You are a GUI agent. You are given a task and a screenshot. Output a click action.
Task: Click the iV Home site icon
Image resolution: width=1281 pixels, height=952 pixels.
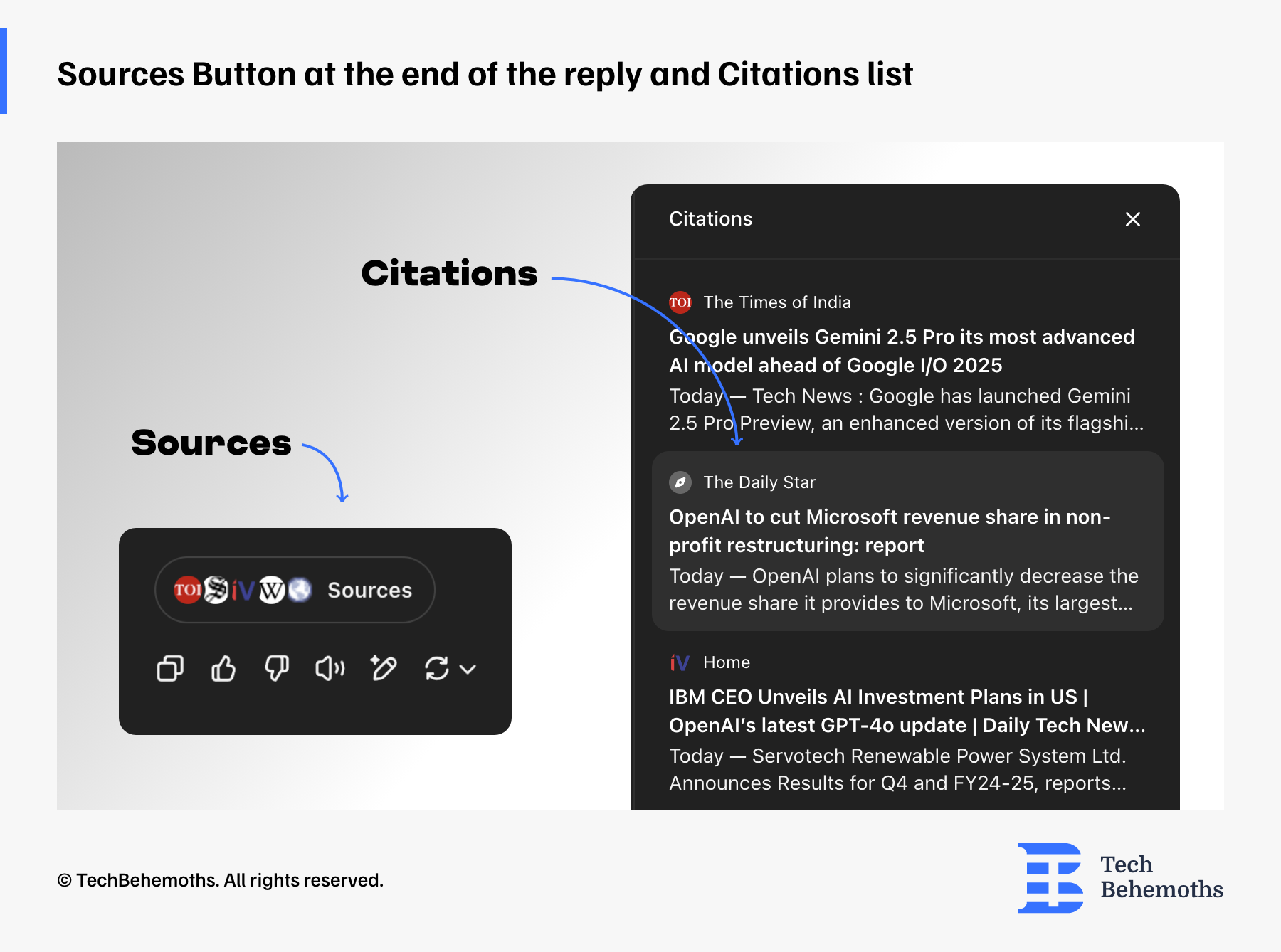tap(680, 662)
